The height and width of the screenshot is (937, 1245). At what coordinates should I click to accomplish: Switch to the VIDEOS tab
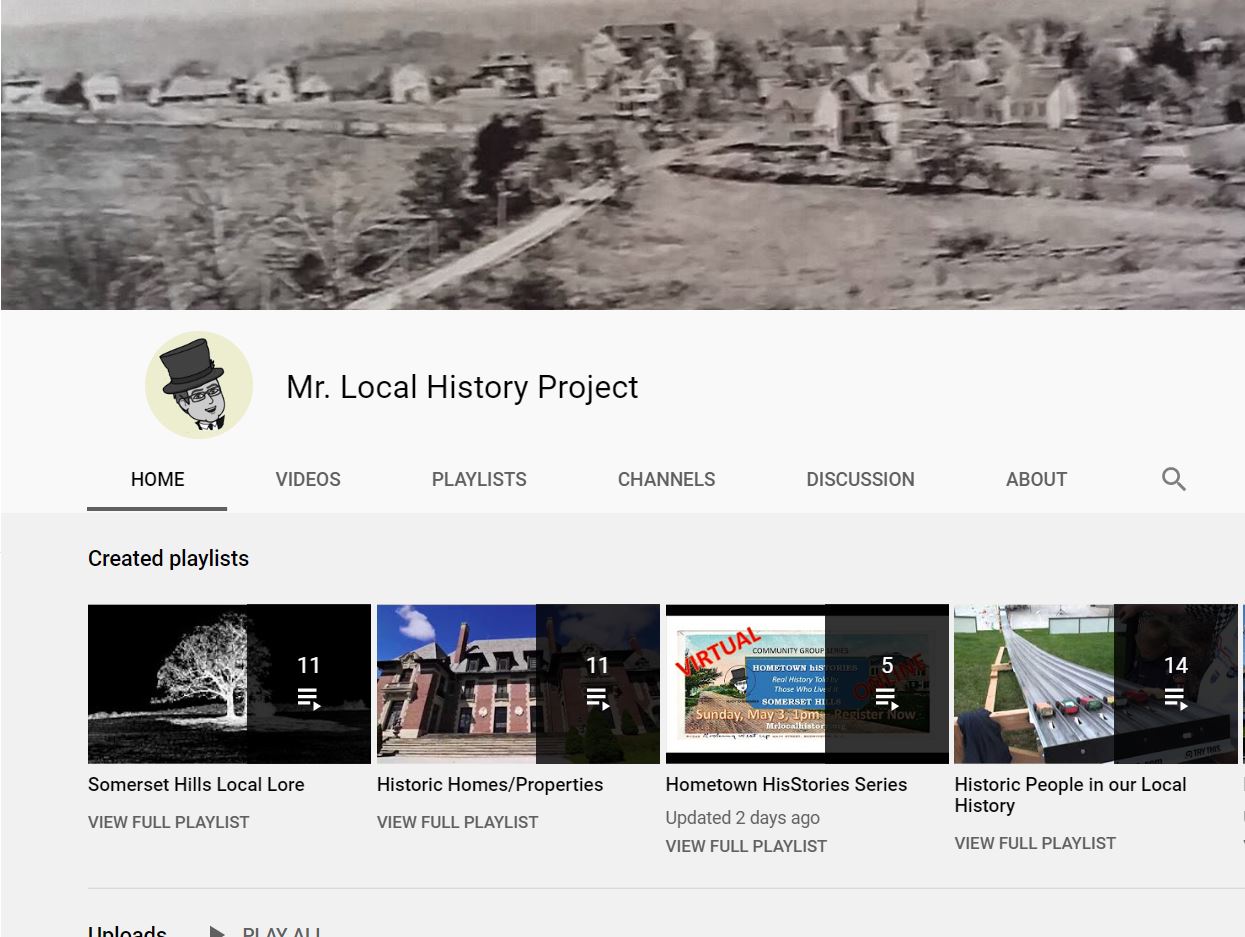pyautogui.click(x=307, y=479)
